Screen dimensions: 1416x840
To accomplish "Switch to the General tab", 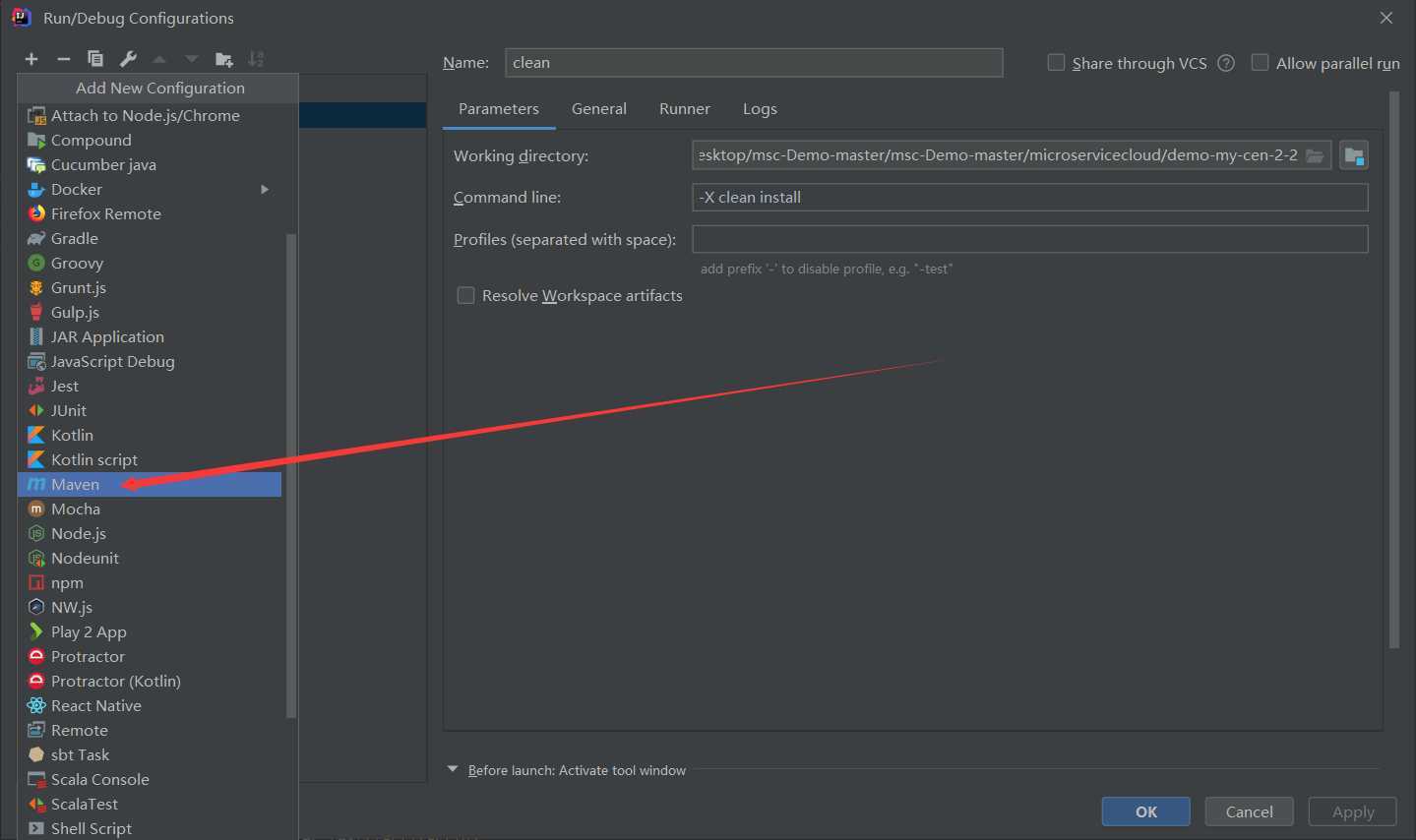I will 599,109.
